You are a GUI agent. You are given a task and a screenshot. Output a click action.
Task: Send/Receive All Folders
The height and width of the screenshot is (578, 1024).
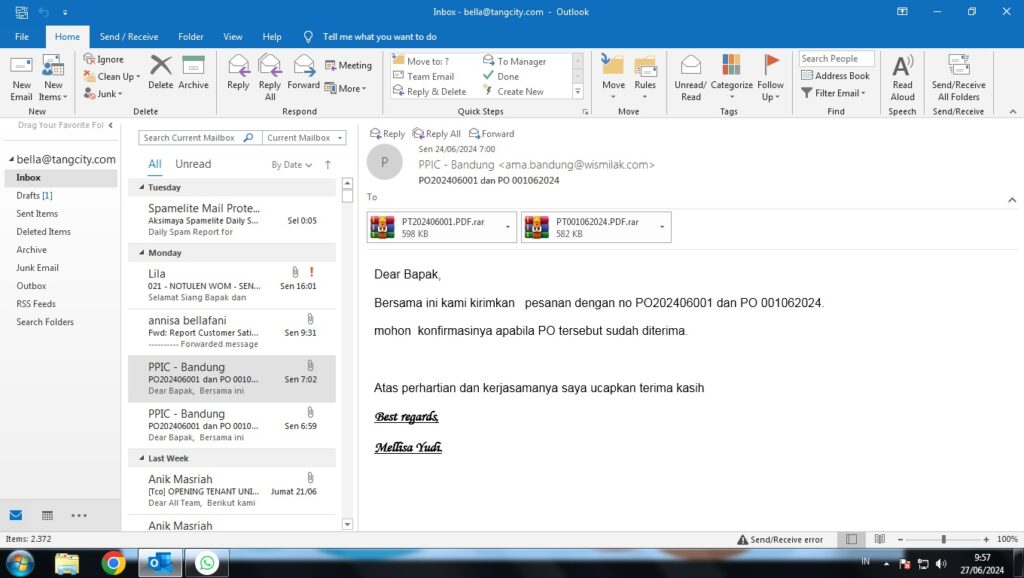point(958,78)
